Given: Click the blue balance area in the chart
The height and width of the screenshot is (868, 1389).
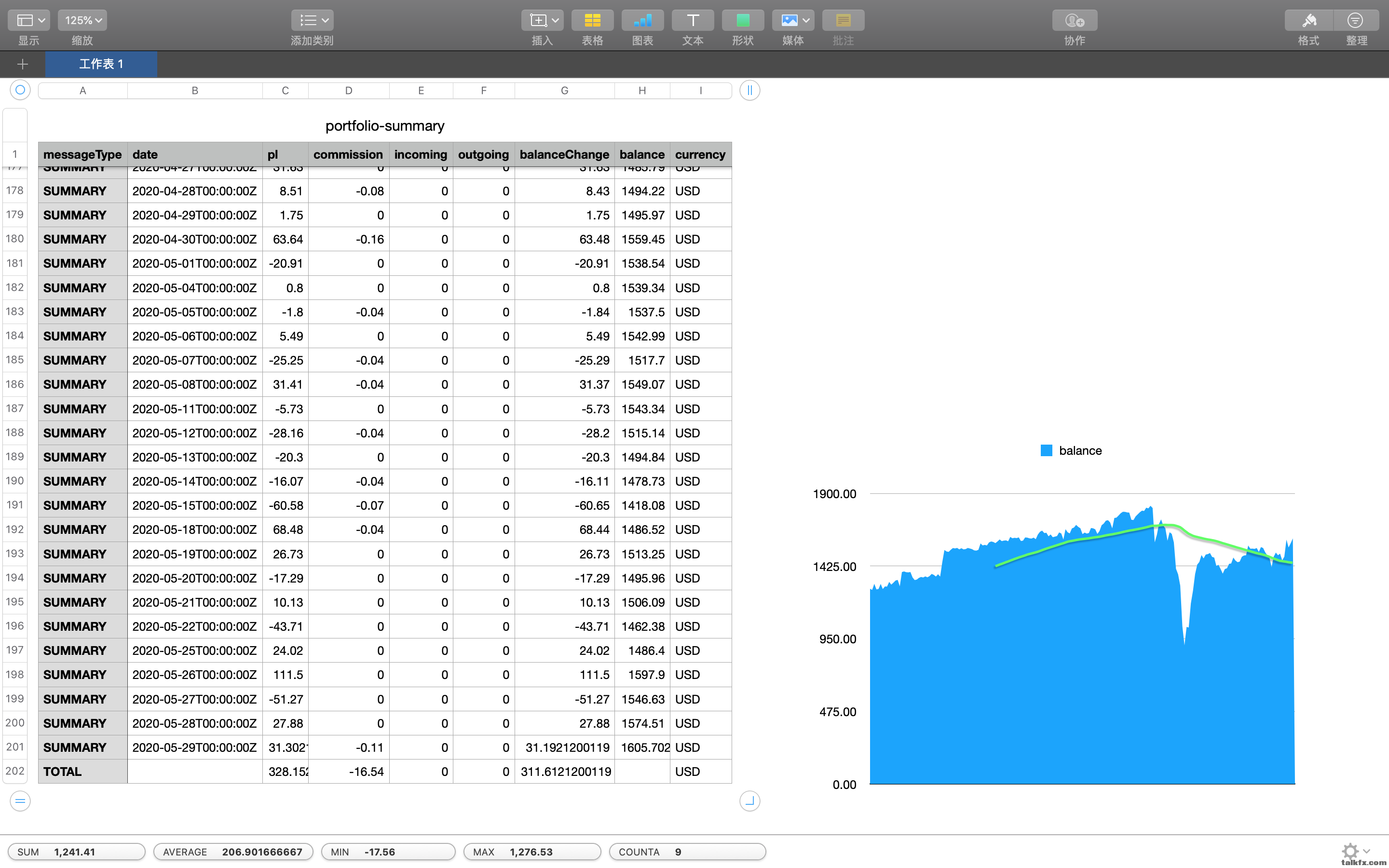Looking at the screenshot, I should [x=1033, y=678].
